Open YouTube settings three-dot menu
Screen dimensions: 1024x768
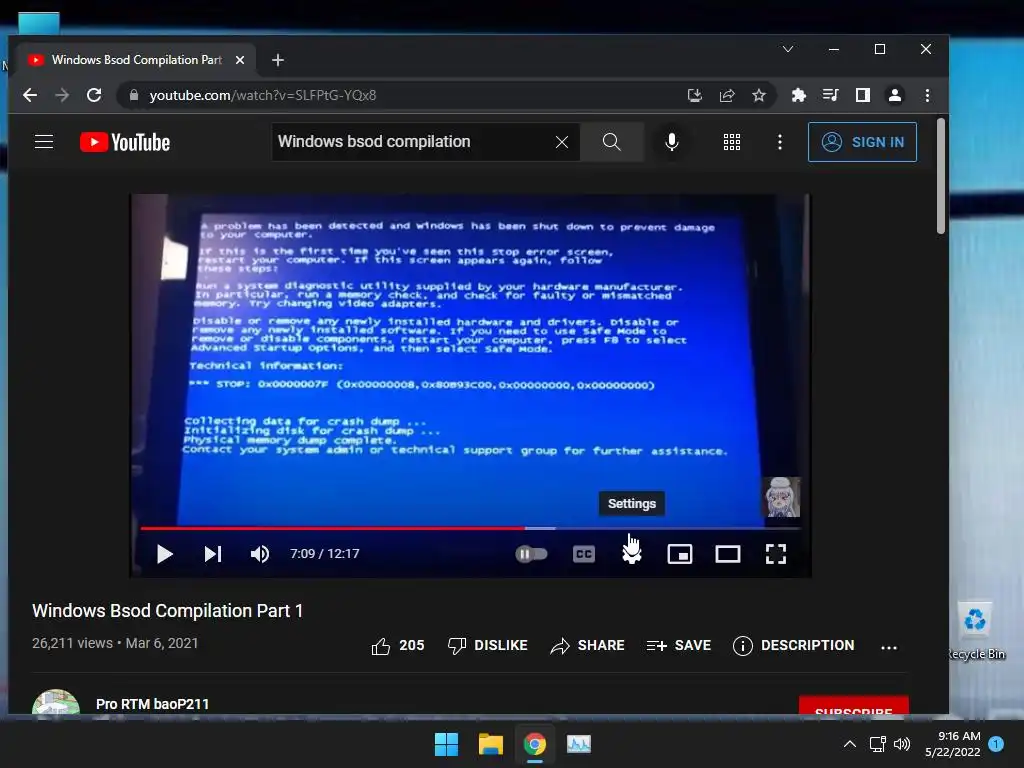click(x=780, y=142)
